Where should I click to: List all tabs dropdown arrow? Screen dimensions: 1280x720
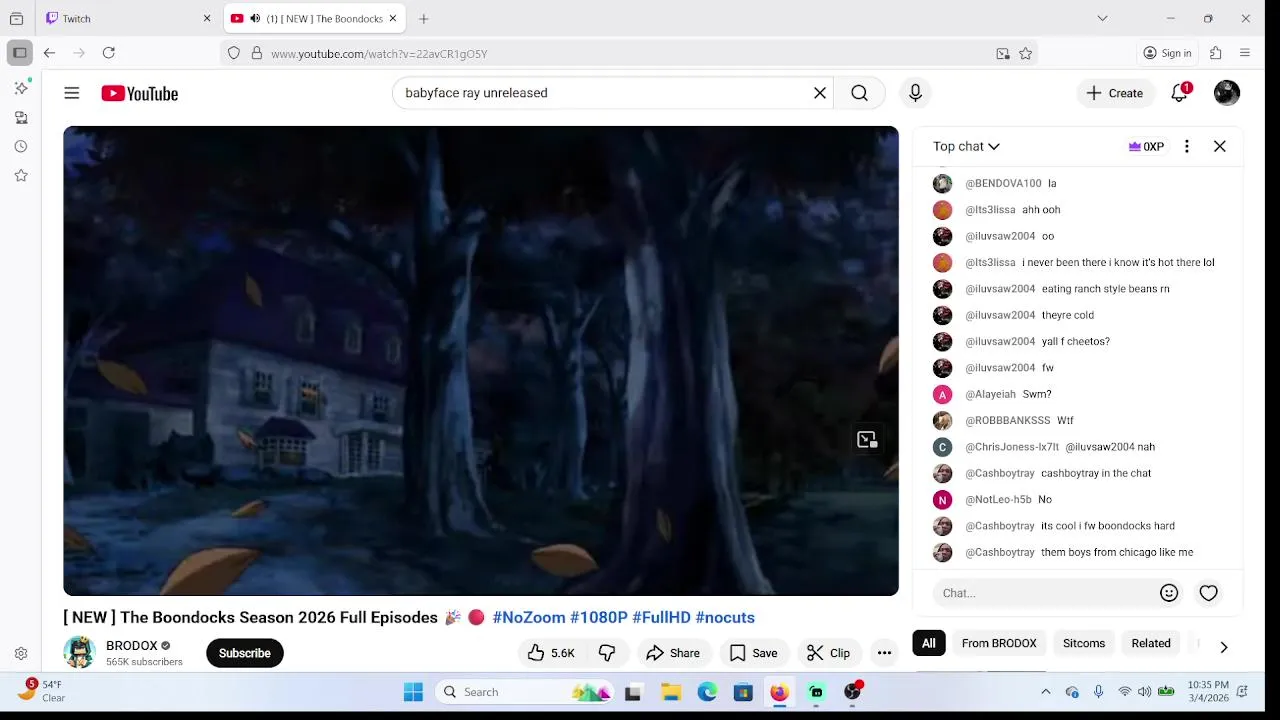tap(1102, 18)
